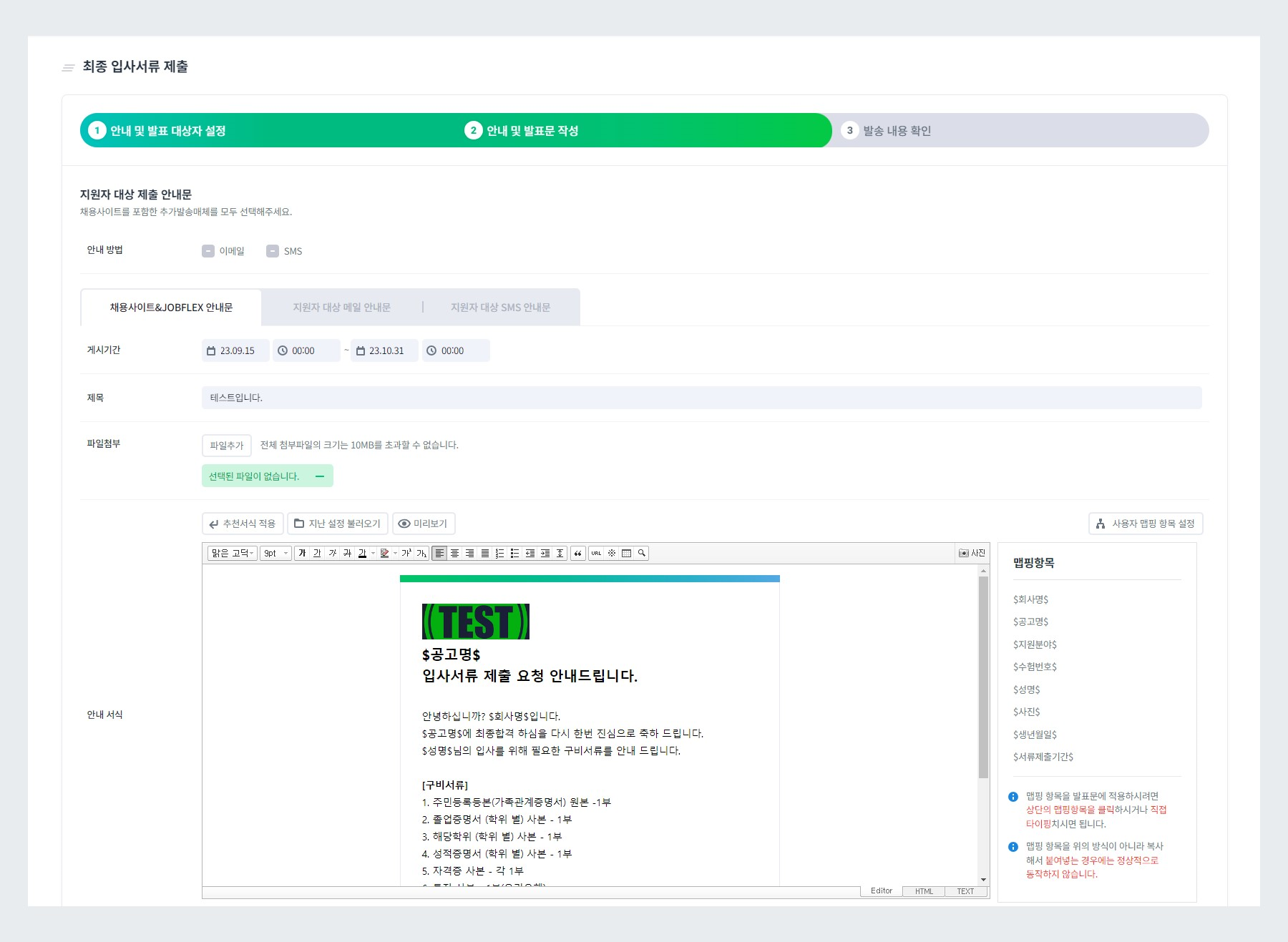Toggle highlight color with the pen icon

pos(384,552)
